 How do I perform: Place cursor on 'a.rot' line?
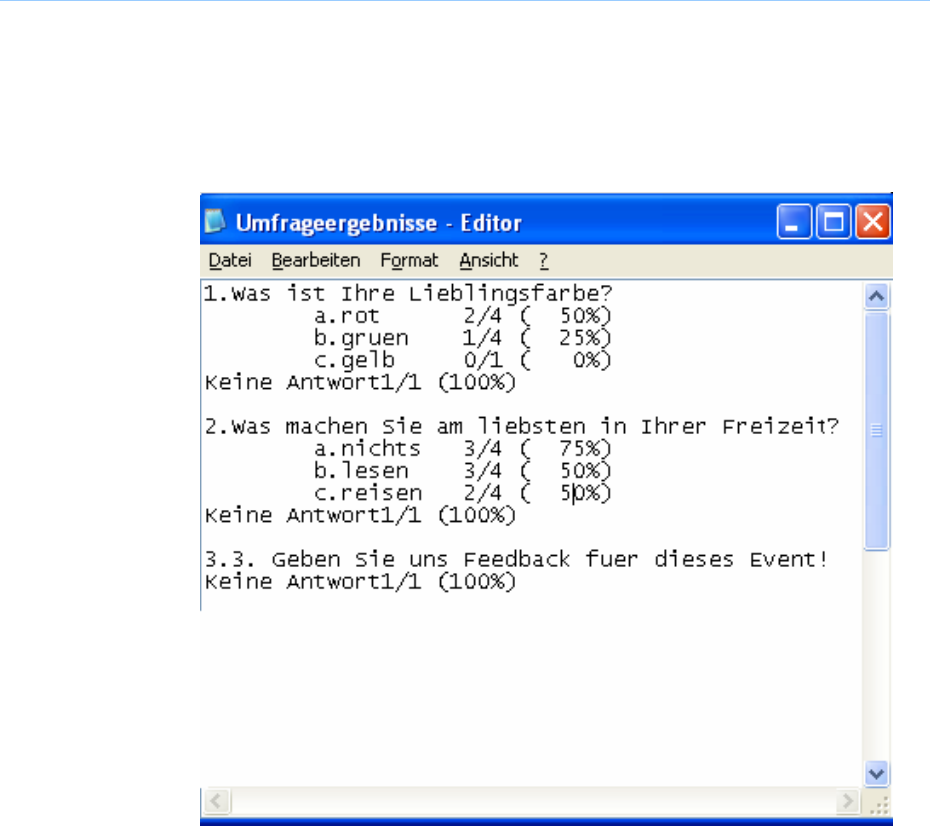point(463,316)
